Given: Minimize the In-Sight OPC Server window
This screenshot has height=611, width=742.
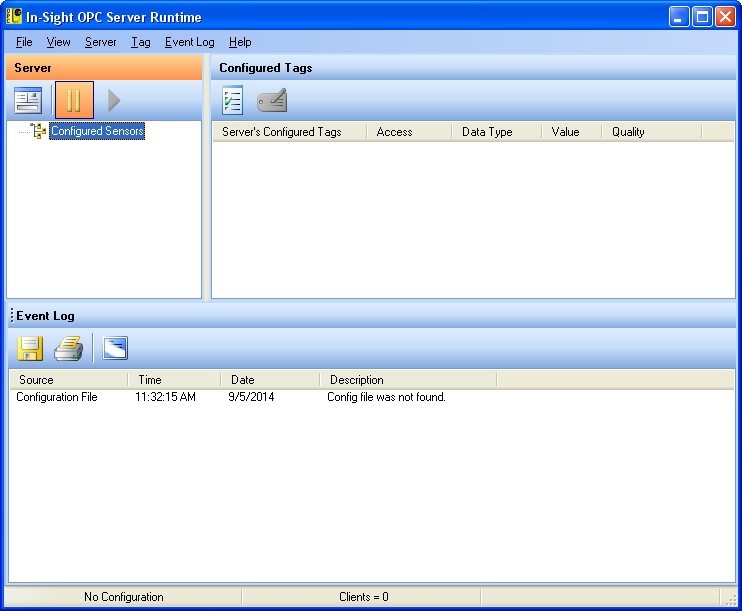Looking at the screenshot, I should pyautogui.click(x=679, y=17).
